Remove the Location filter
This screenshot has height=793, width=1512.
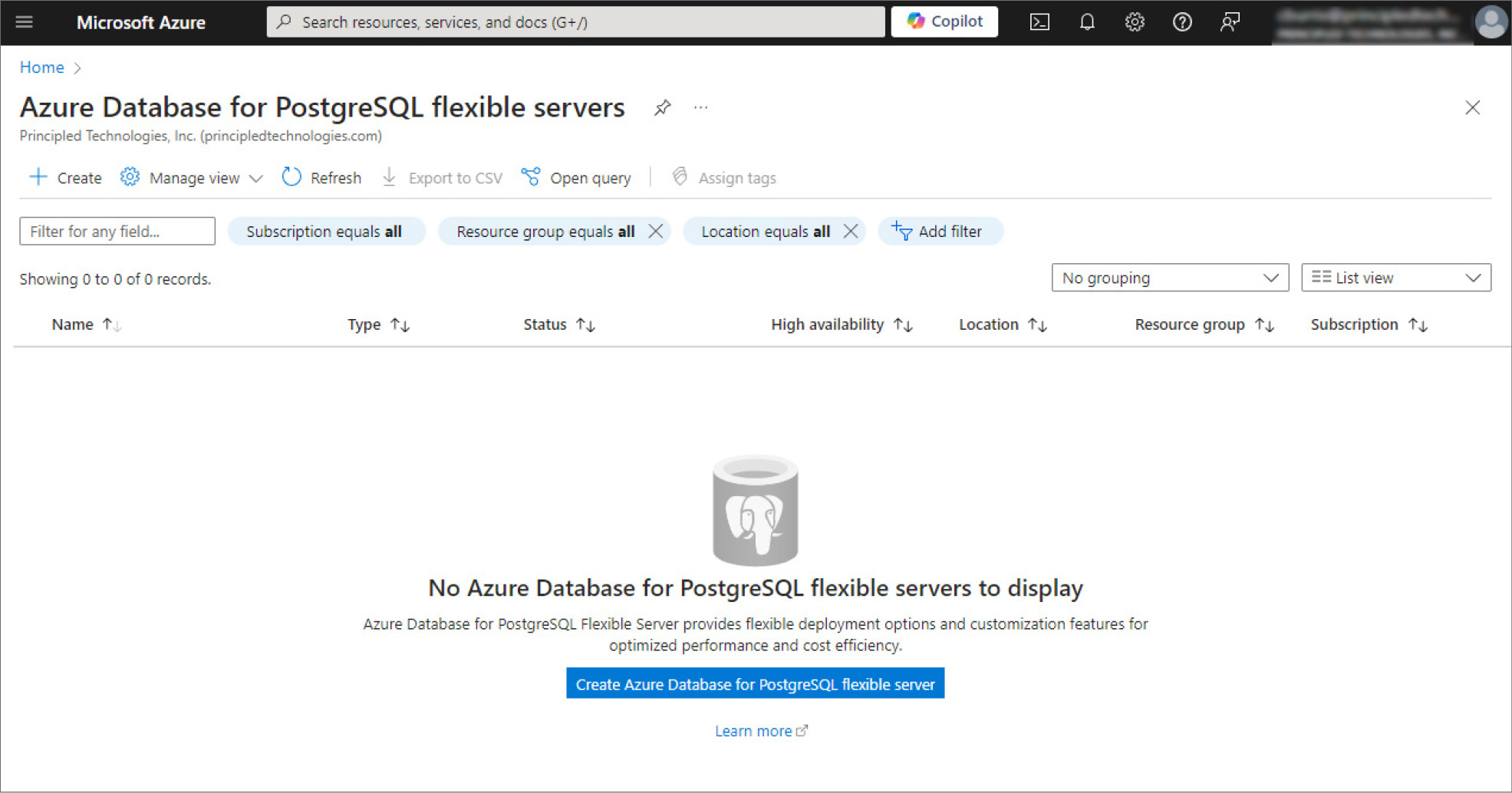[850, 231]
